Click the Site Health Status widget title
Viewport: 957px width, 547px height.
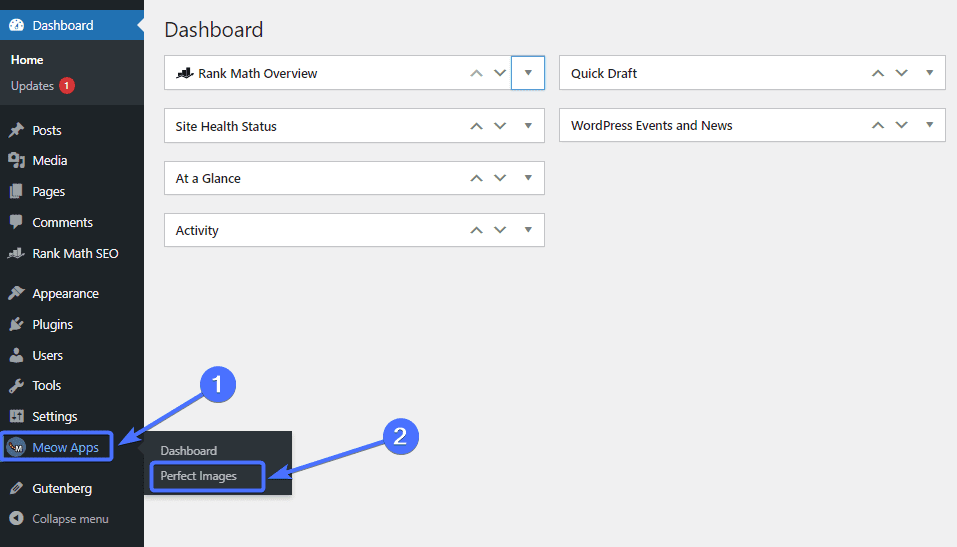coord(226,126)
